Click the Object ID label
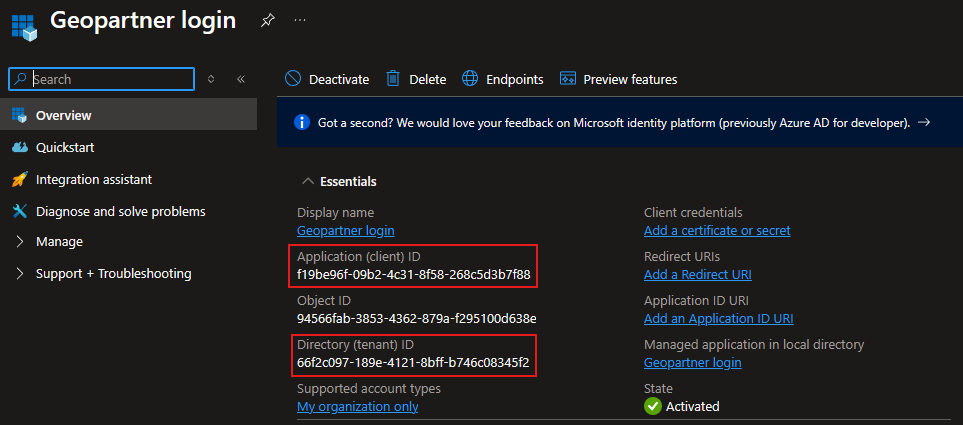The image size is (963, 425). coord(324,300)
